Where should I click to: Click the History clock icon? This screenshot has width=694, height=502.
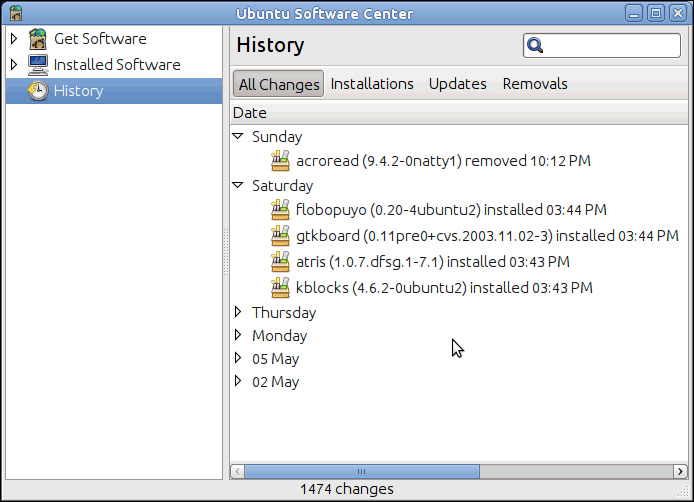tap(38, 91)
